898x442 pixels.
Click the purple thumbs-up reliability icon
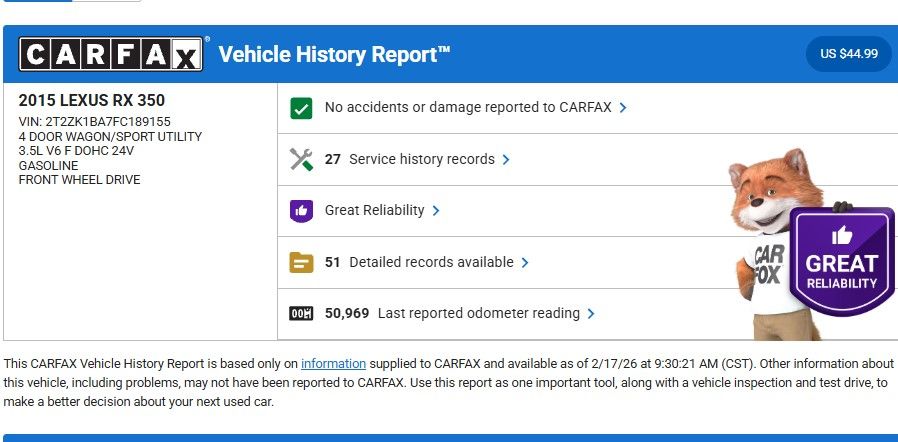pyautogui.click(x=301, y=211)
